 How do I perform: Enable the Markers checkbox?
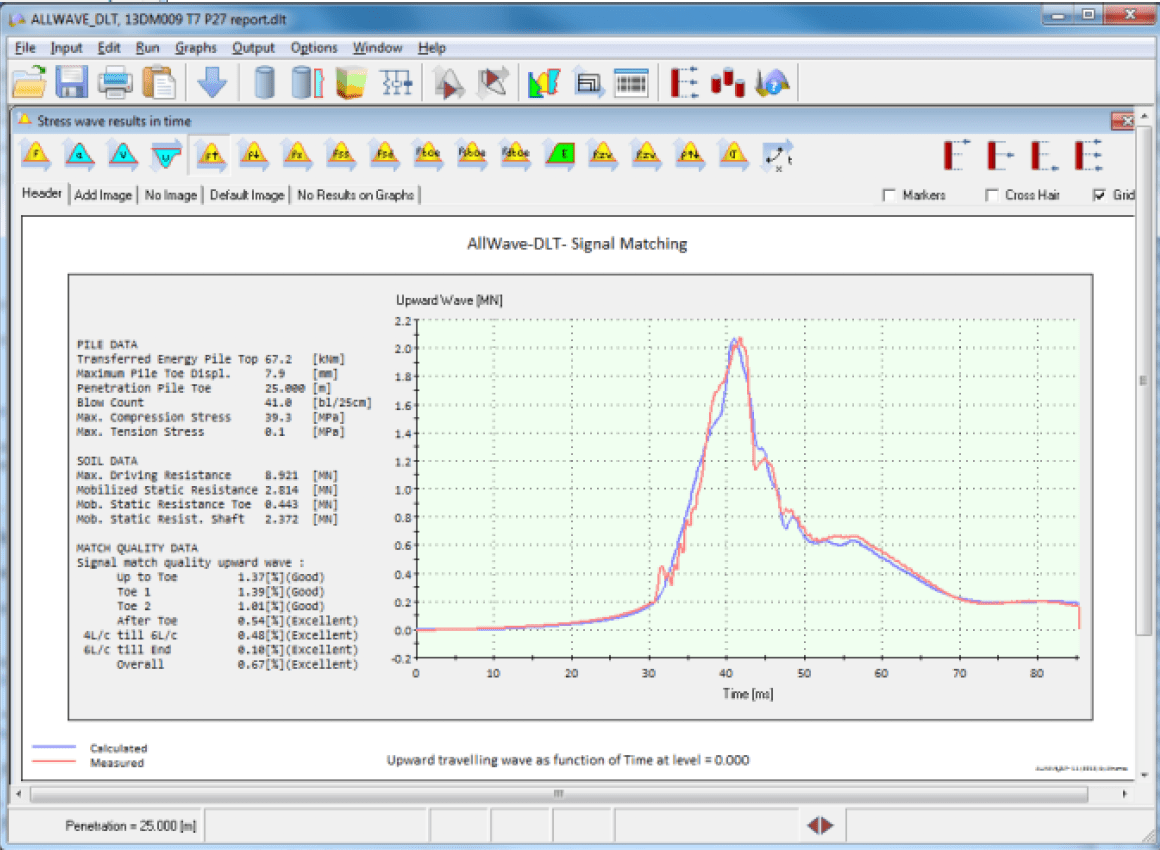click(889, 195)
